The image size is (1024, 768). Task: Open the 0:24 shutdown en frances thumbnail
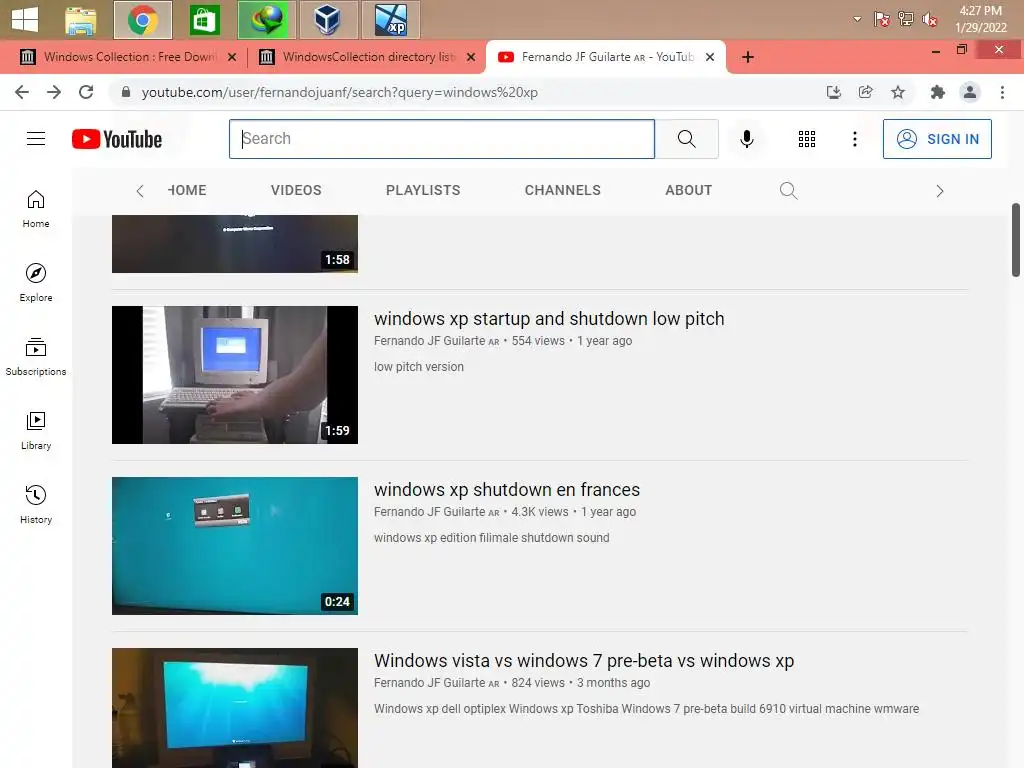pyautogui.click(x=234, y=546)
